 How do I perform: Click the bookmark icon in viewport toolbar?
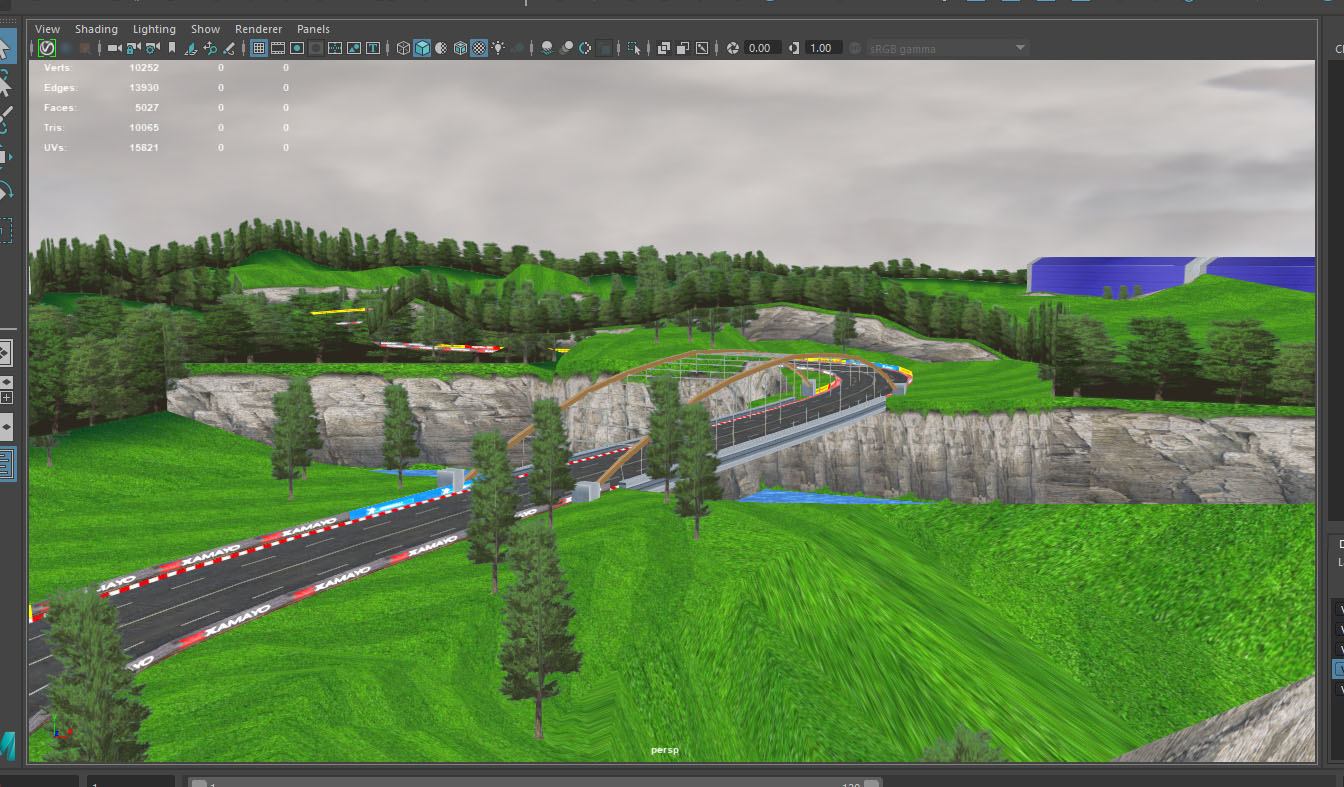click(172, 48)
